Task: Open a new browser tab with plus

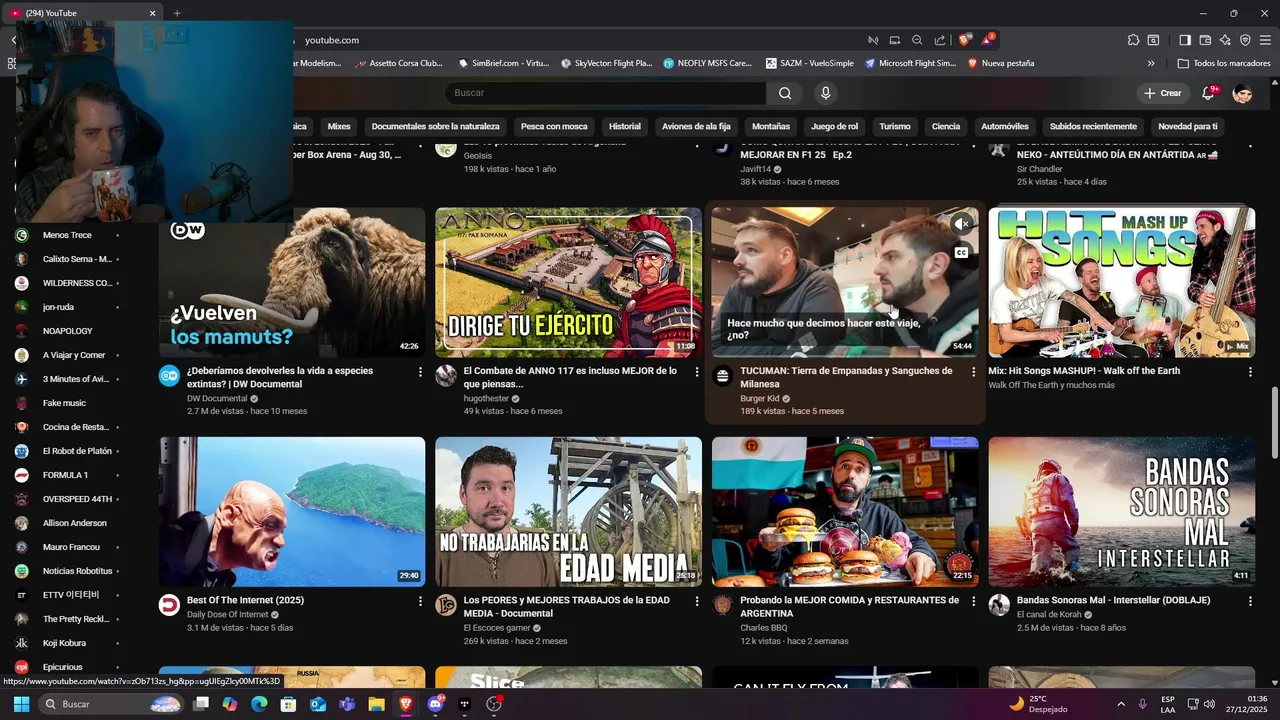Action: 177,13
